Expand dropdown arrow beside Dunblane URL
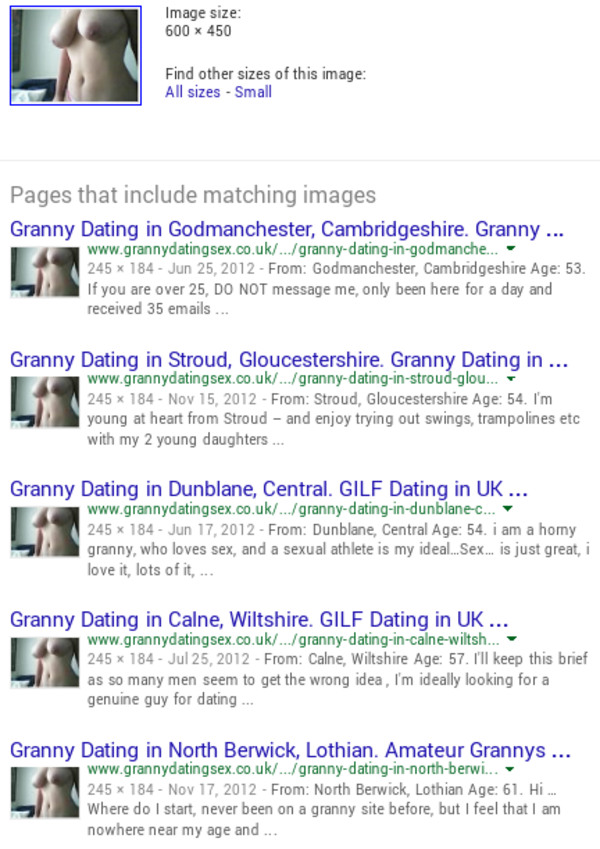The image size is (600, 849). pyautogui.click(x=507, y=508)
